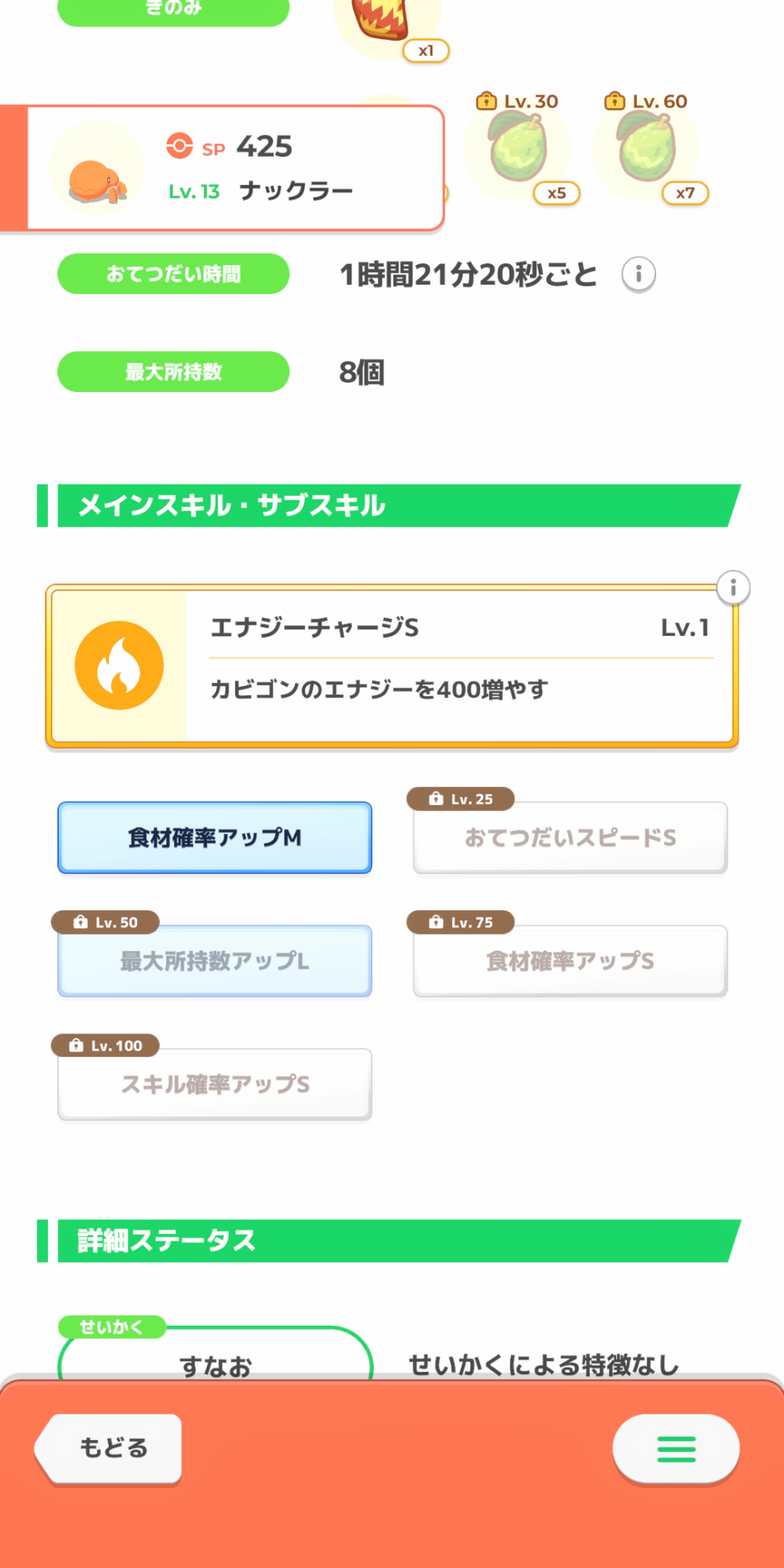Tap the SP Poké Ball icon
Image resolution: width=784 pixels, height=1568 pixels.
180,146
